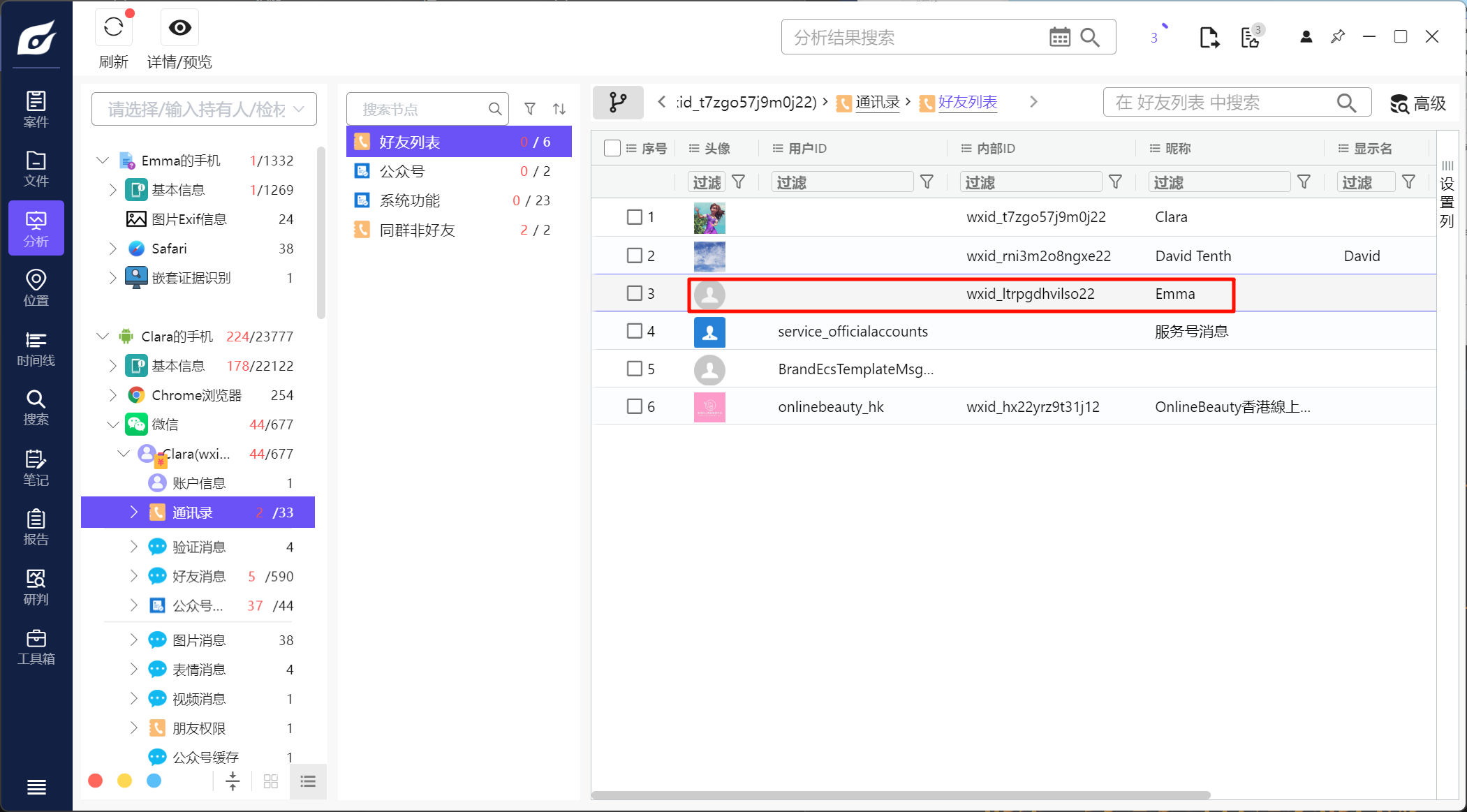
Task: Open the 详情/预览 eye icon
Action: pyautogui.click(x=179, y=28)
